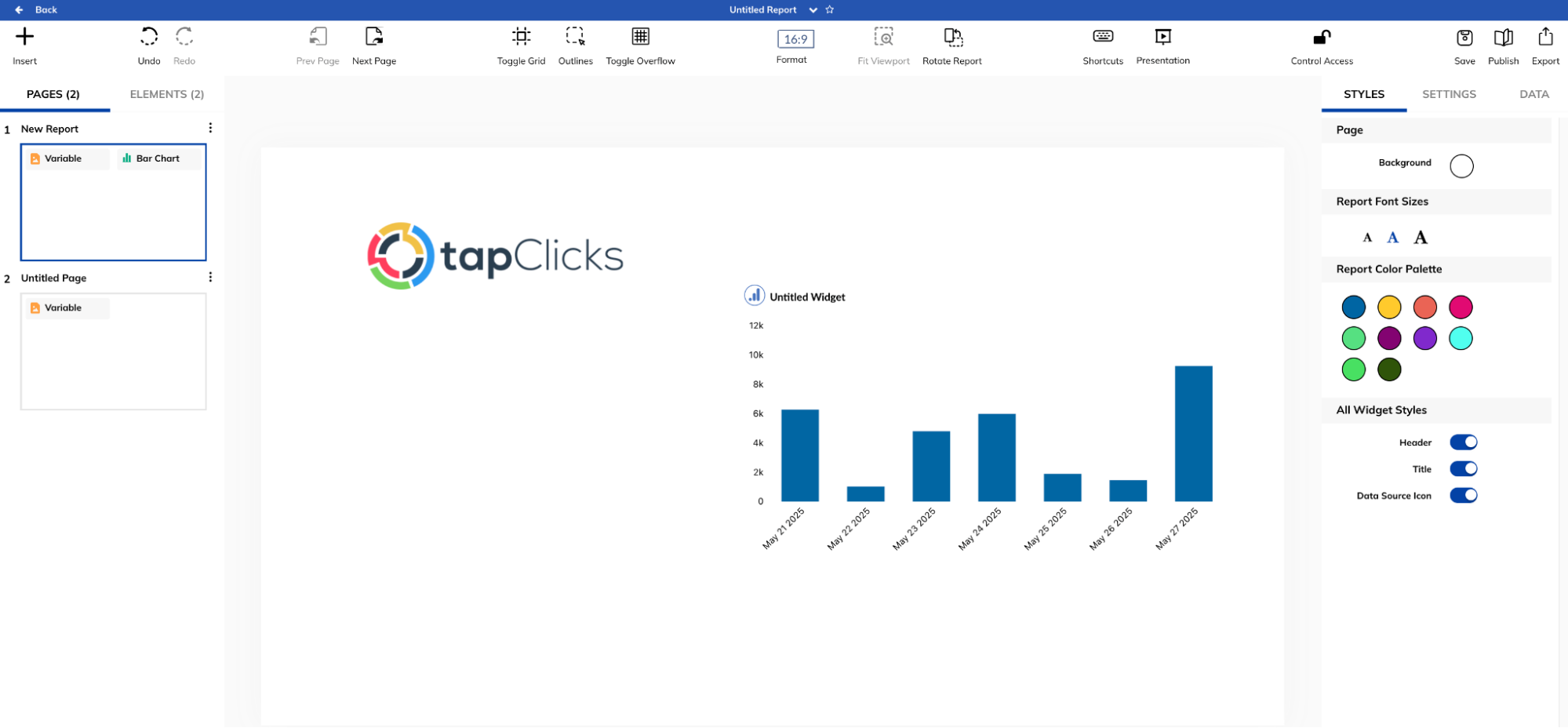Click the Shortcuts keyboard icon
1568x728 pixels.
tap(1102, 36)
